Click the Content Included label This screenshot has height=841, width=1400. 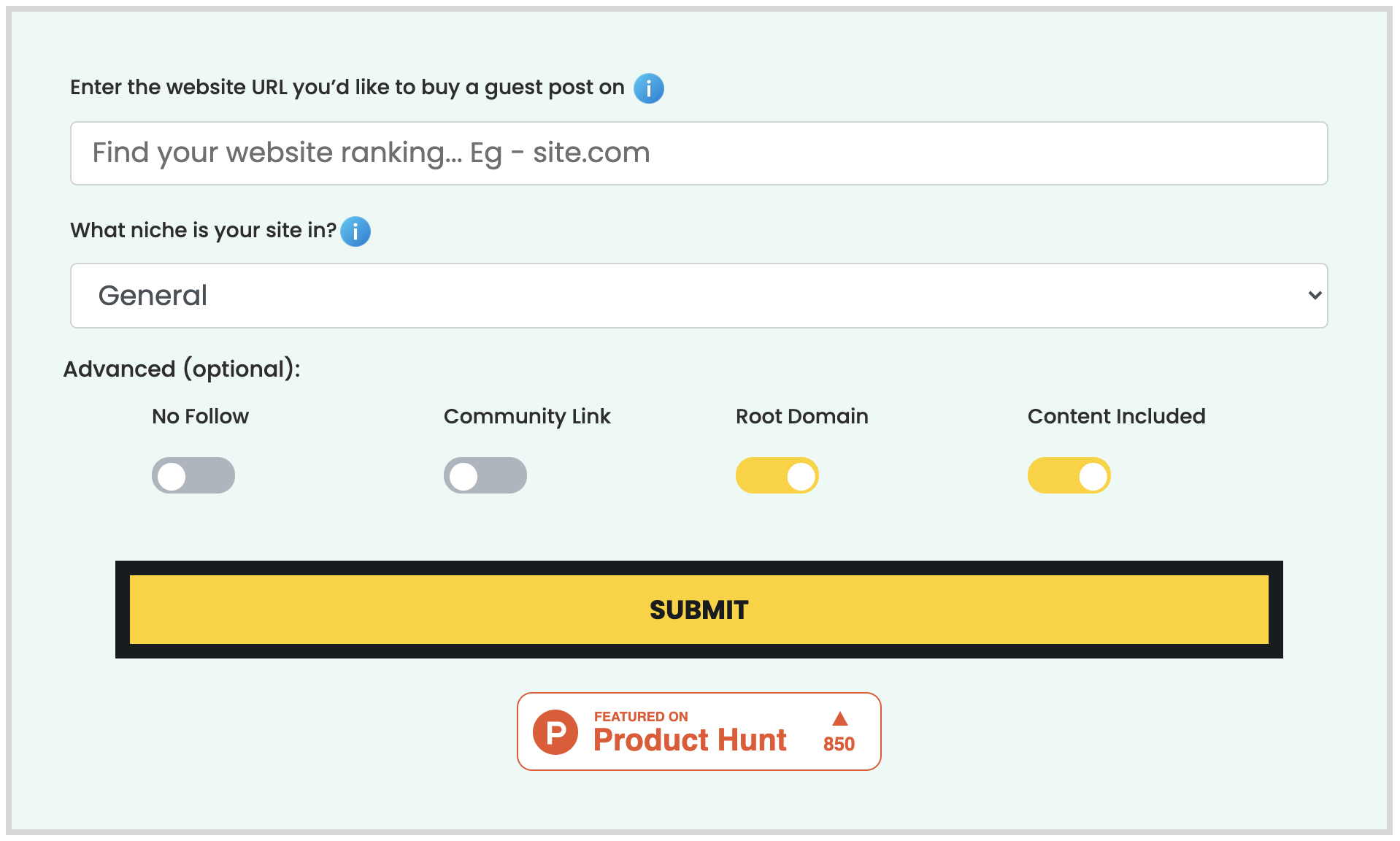pos(1116,416)
